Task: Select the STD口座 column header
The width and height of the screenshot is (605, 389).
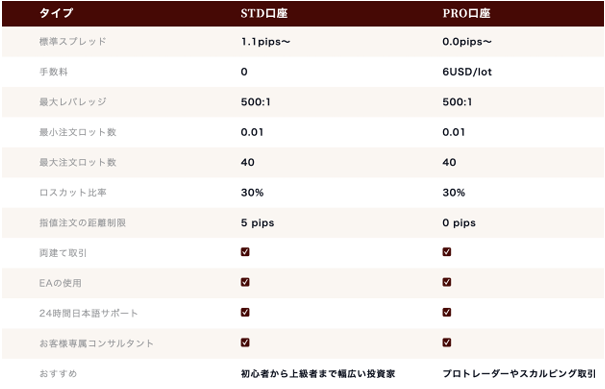Action: (x=264, y=14)
